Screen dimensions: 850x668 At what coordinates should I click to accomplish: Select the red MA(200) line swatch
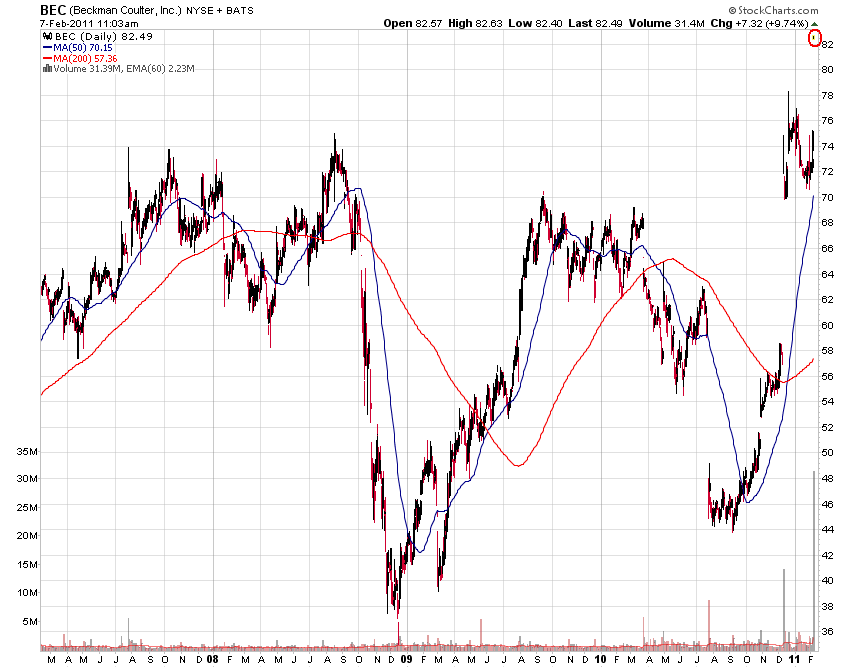tap(47, 59)
